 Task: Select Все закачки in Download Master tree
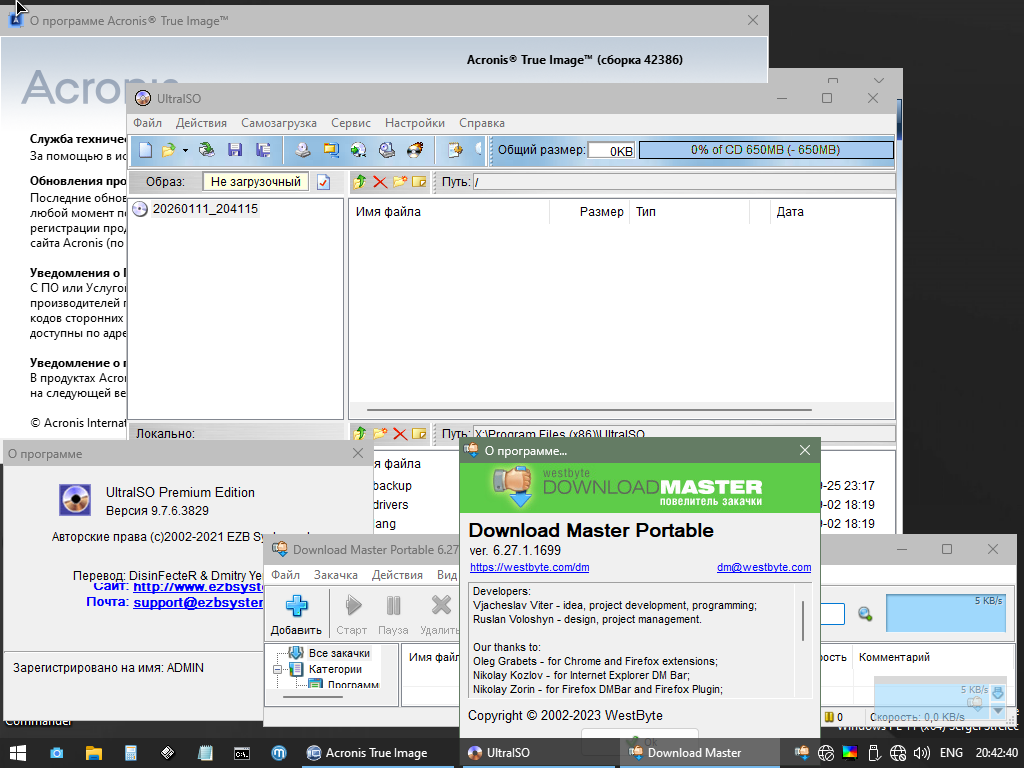[x=339, y=653]
